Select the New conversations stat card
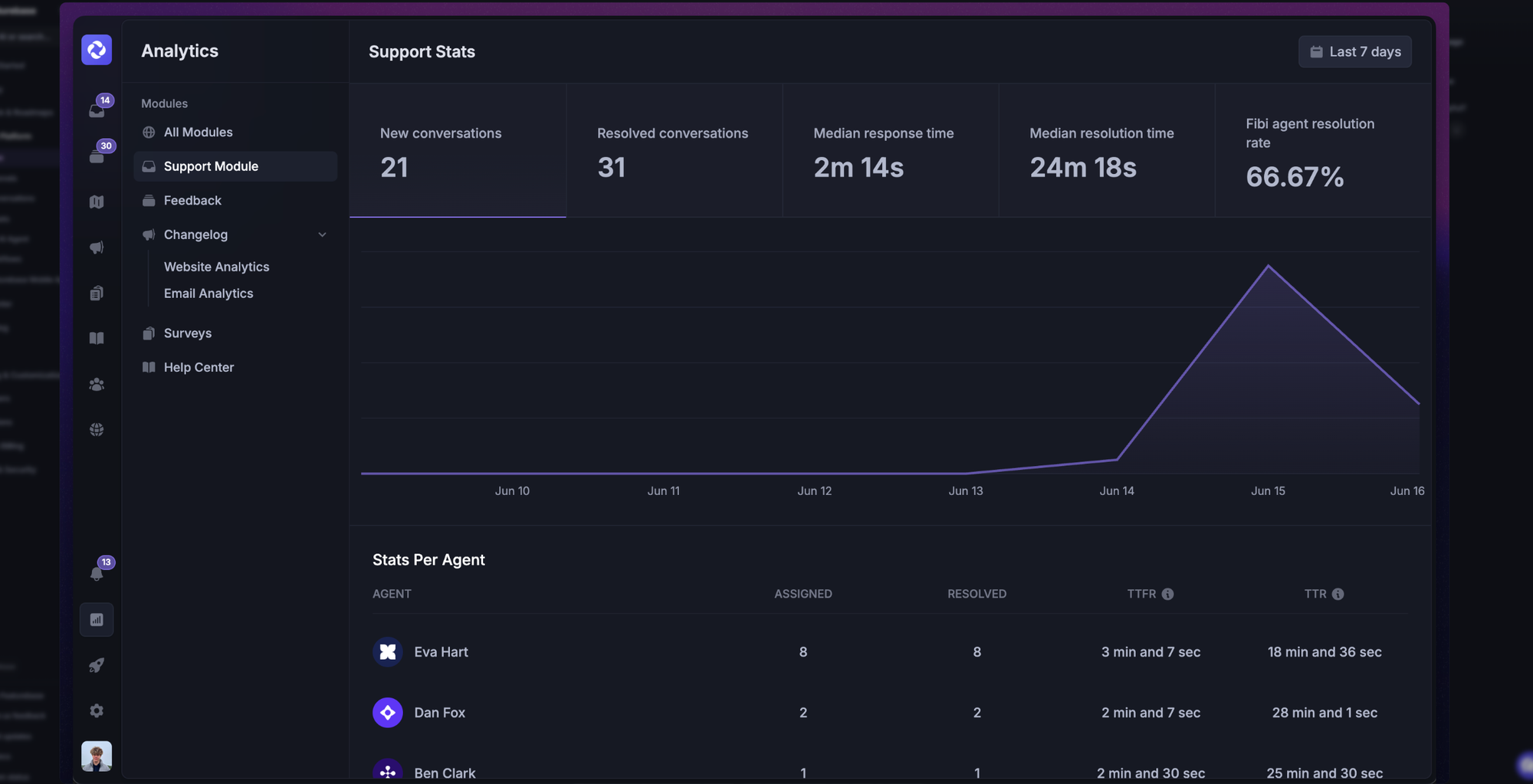Viewport: 1533px width, 784px height. [x=457, y=150]
